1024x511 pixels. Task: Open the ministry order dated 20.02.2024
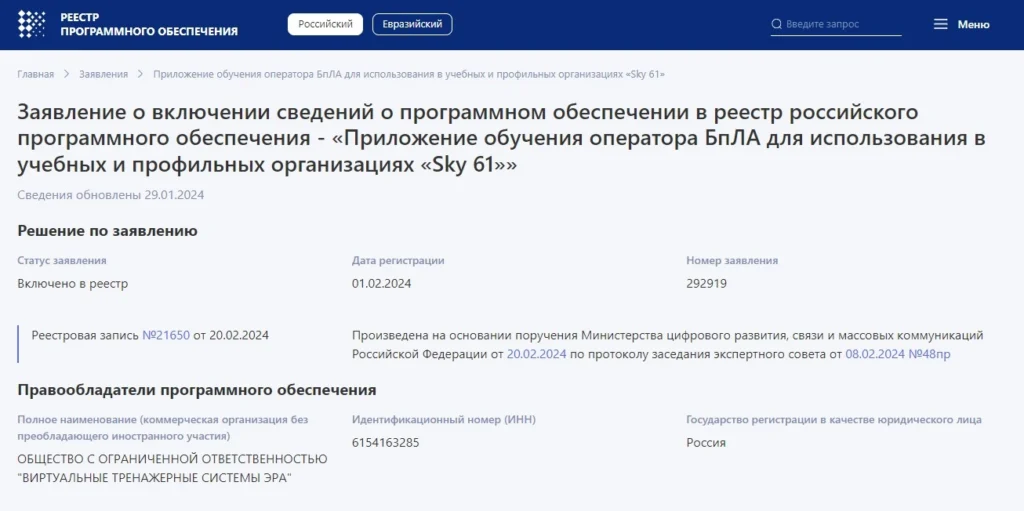pos(537,354)
